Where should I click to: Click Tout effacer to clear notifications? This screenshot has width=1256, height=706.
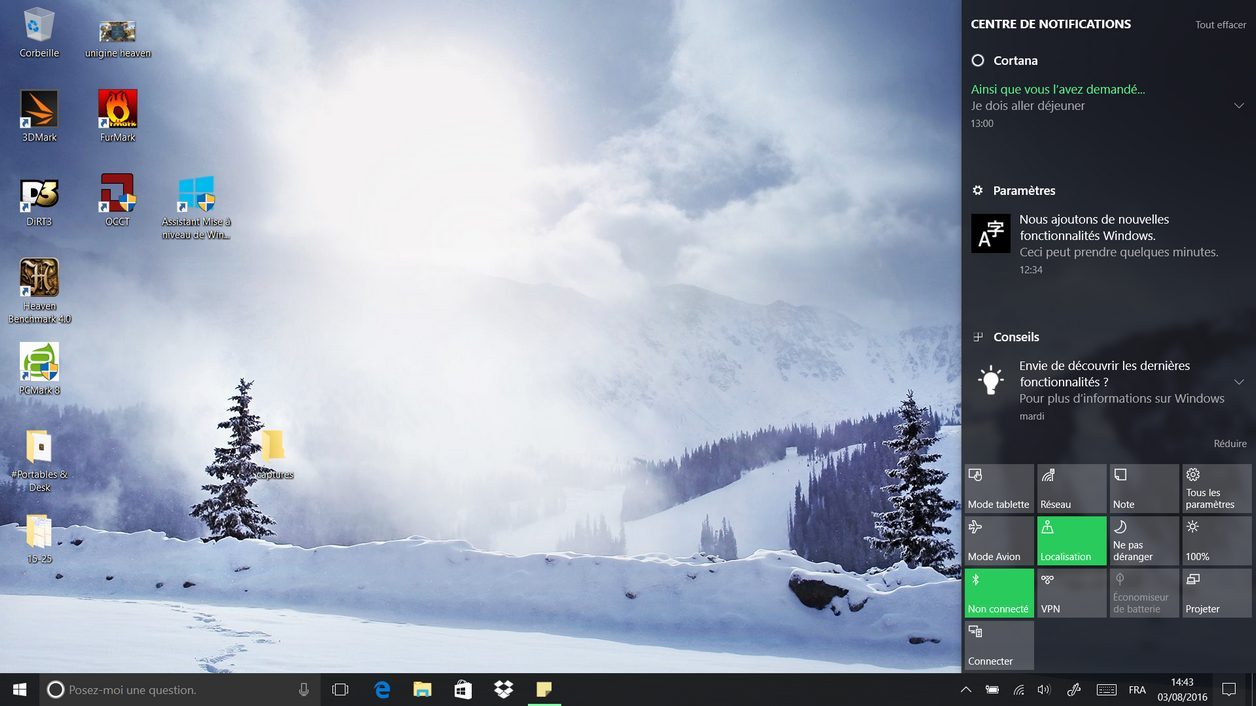(1220, 25)
